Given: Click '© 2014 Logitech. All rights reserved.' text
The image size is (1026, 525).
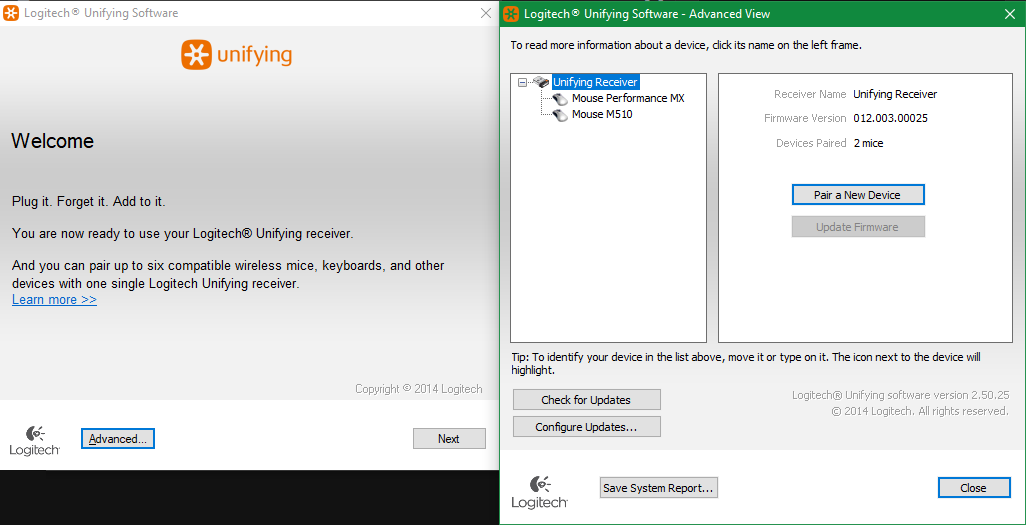Looking at the screenshot, I should 920,411.
